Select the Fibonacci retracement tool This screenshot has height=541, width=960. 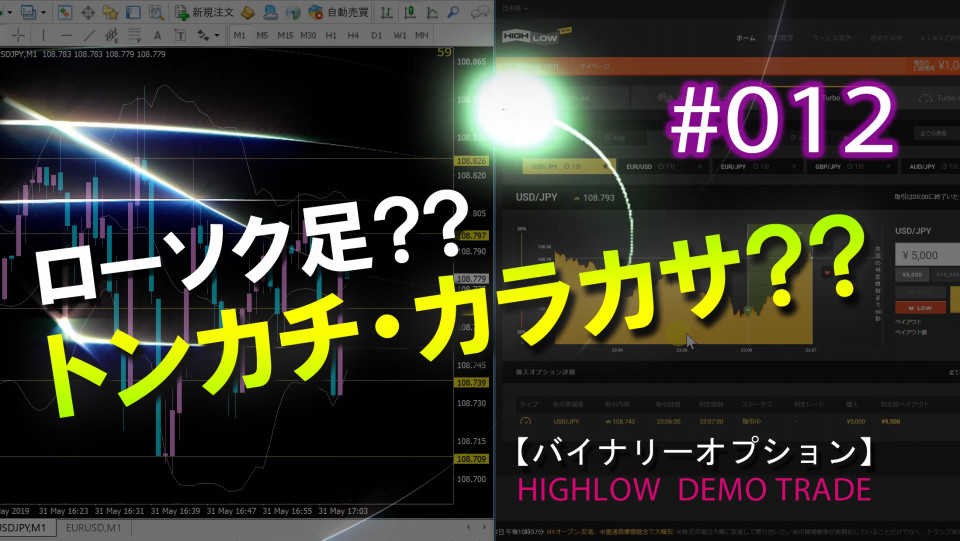134,35
